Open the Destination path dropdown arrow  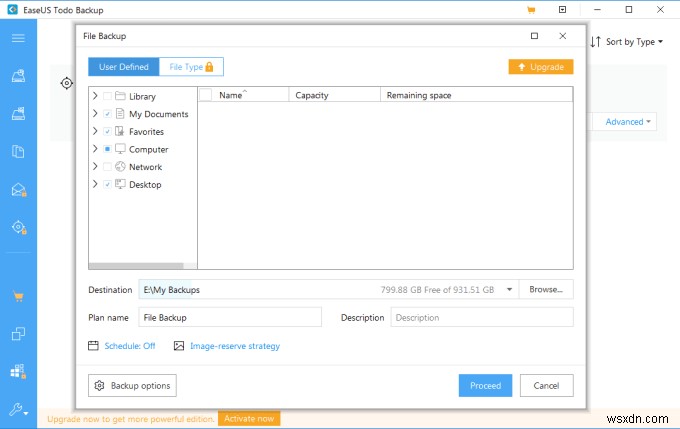[x=510, y=289]
